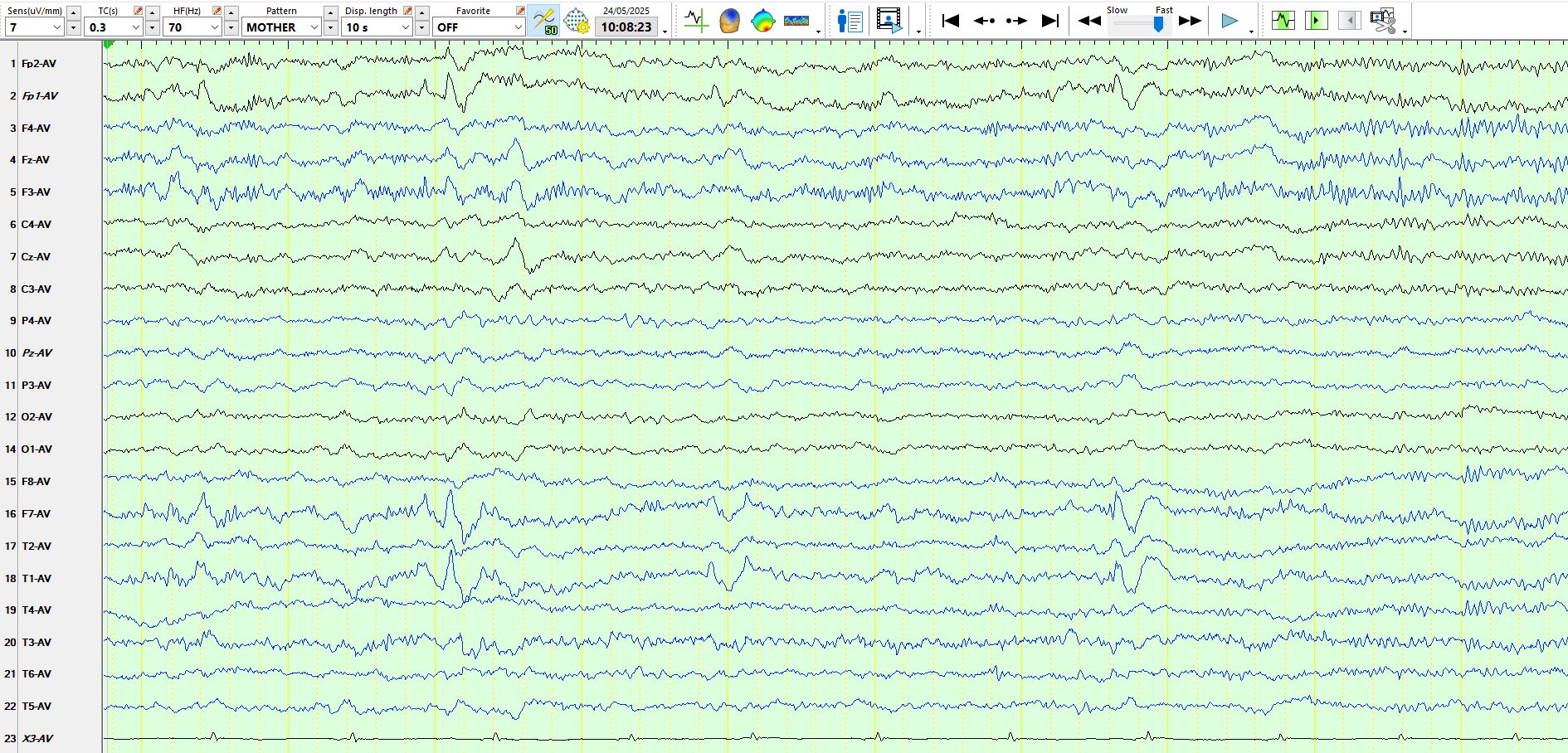Click the fast-forward double-arrow button
Image resolution: width=1568 pixels, height=753 pixels.
(1190, 21)
